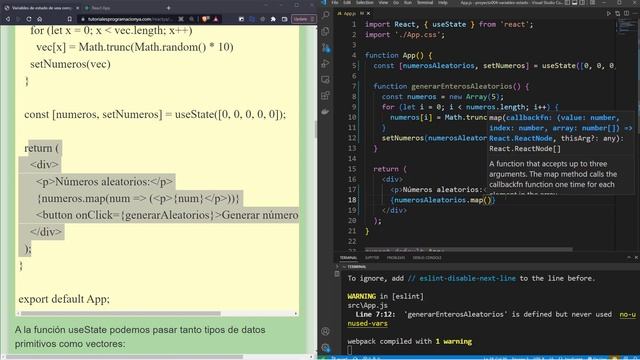The image size is (640, 360).
Task: Switch to the DEBUG CONSOLE panel tab
Action: tap(427, 258)
